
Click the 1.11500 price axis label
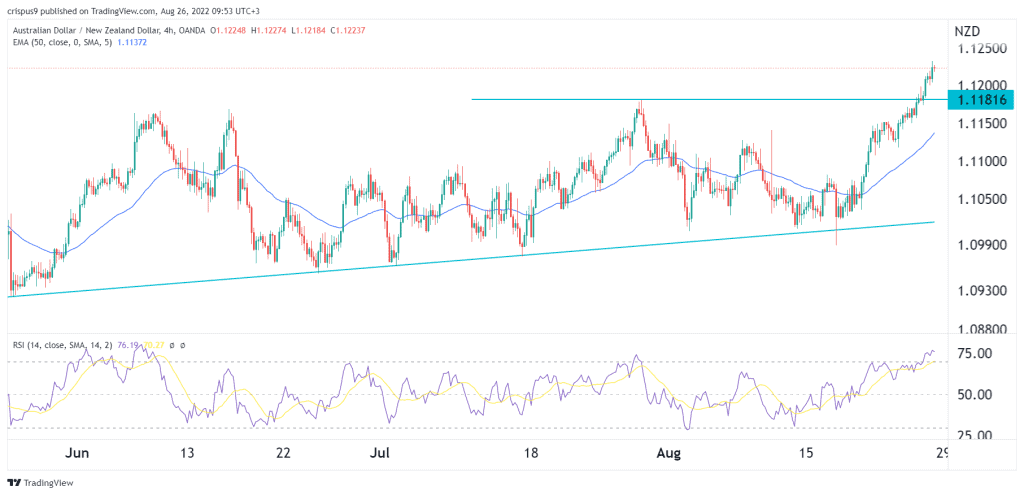[984, 123]
